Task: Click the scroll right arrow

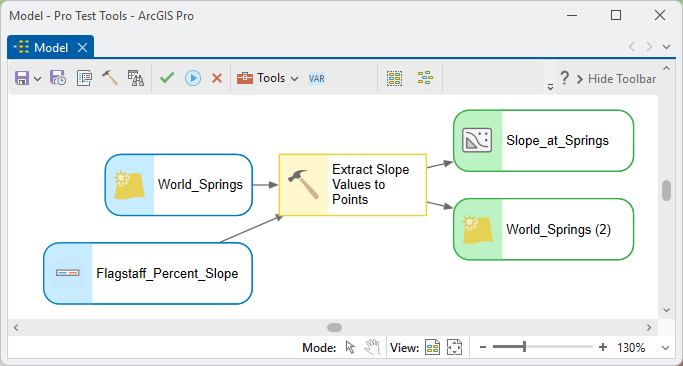Action: (x=649, y=327)
